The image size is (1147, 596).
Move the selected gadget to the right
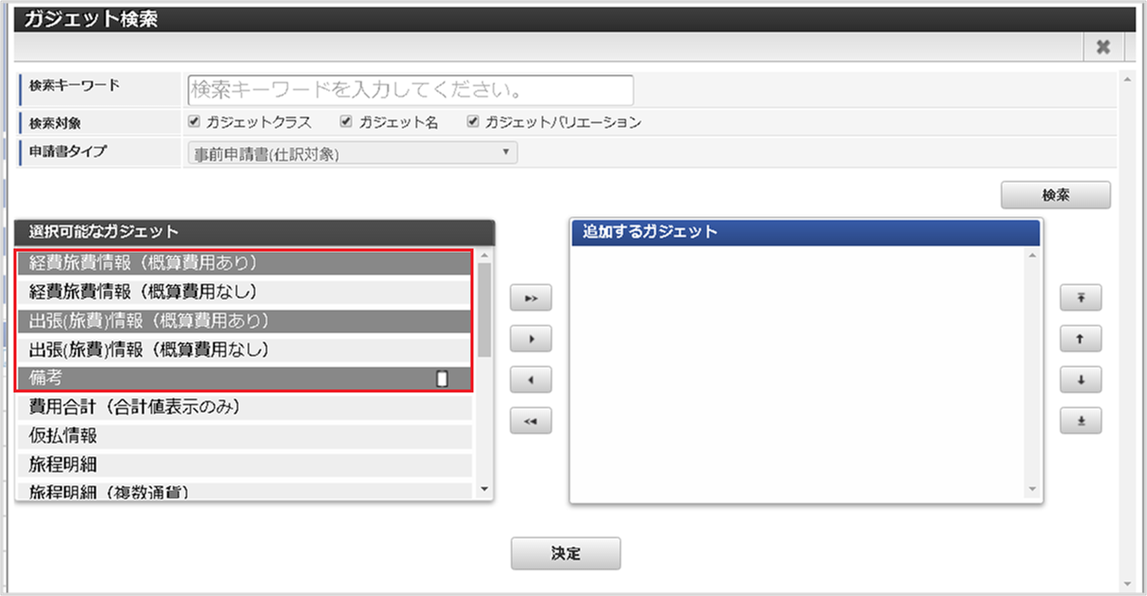point(530,338)
